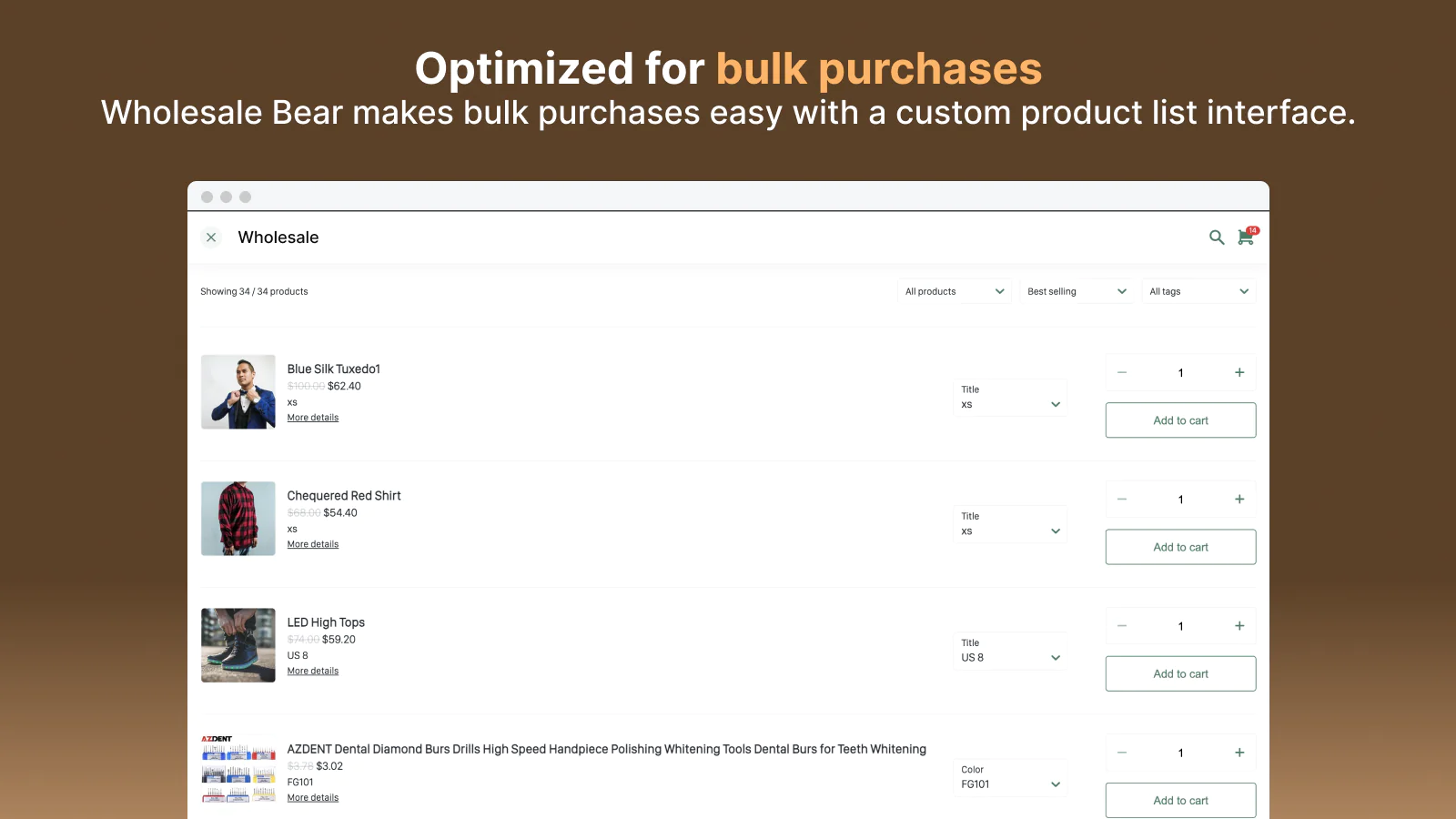The image size is (1456, 819).
Task: Expand the All products filter dropdown
Action: tap(954, 291)
